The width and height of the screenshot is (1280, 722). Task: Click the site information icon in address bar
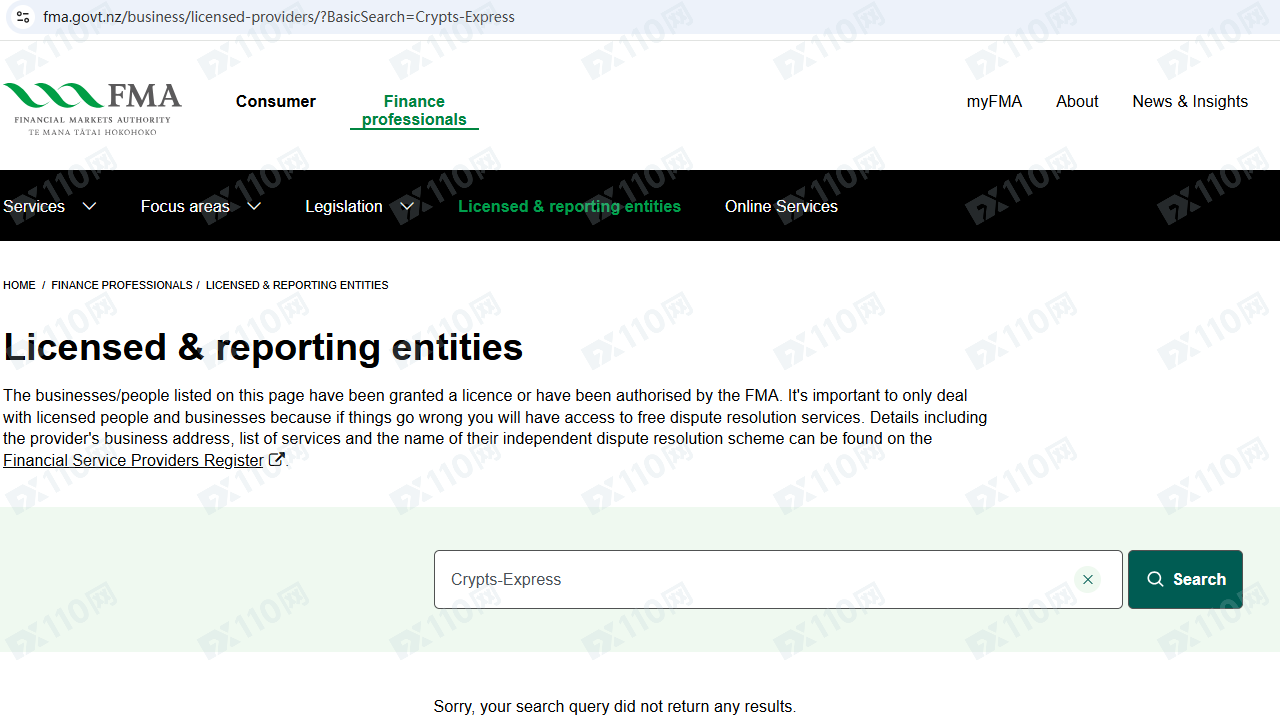coord(23,17)
